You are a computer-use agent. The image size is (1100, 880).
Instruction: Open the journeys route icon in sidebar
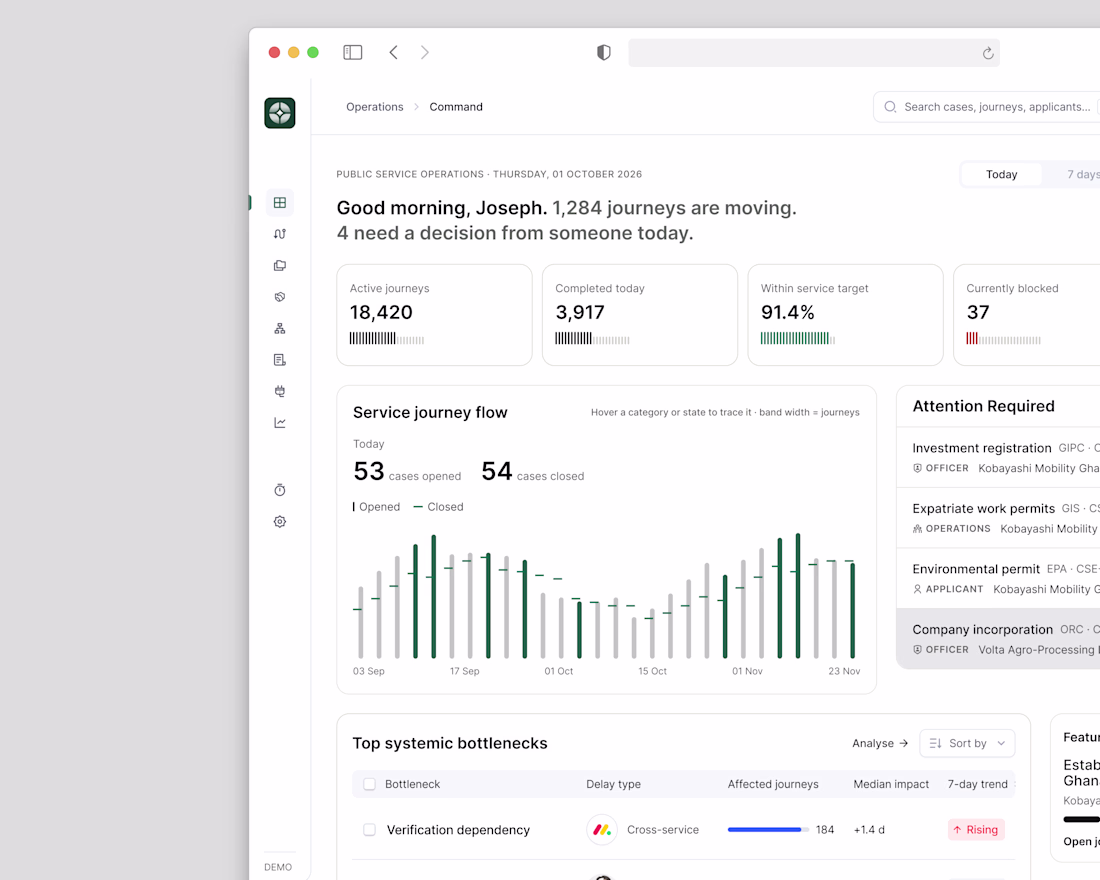(280, 234)
